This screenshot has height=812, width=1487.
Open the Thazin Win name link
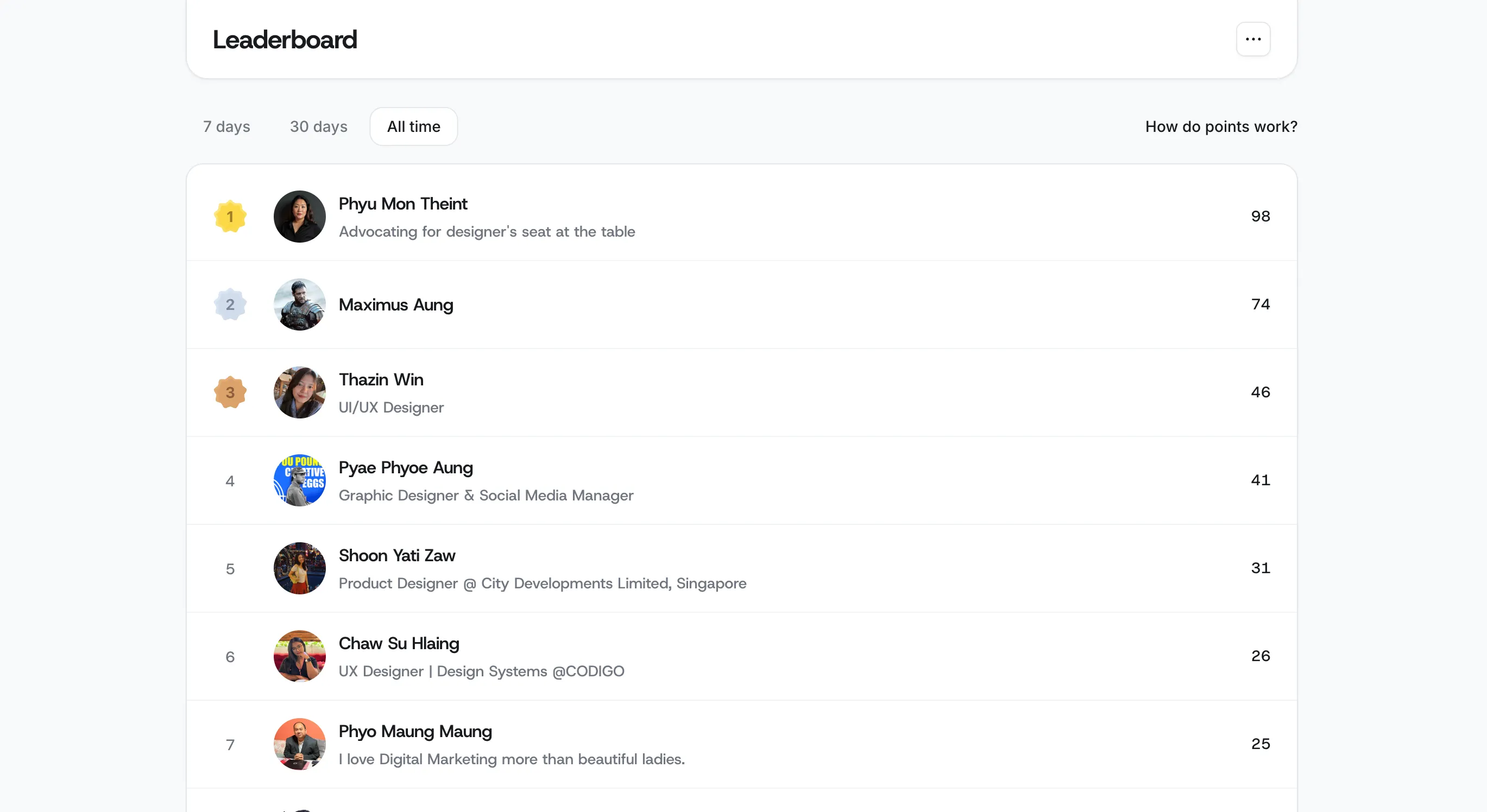381,380
